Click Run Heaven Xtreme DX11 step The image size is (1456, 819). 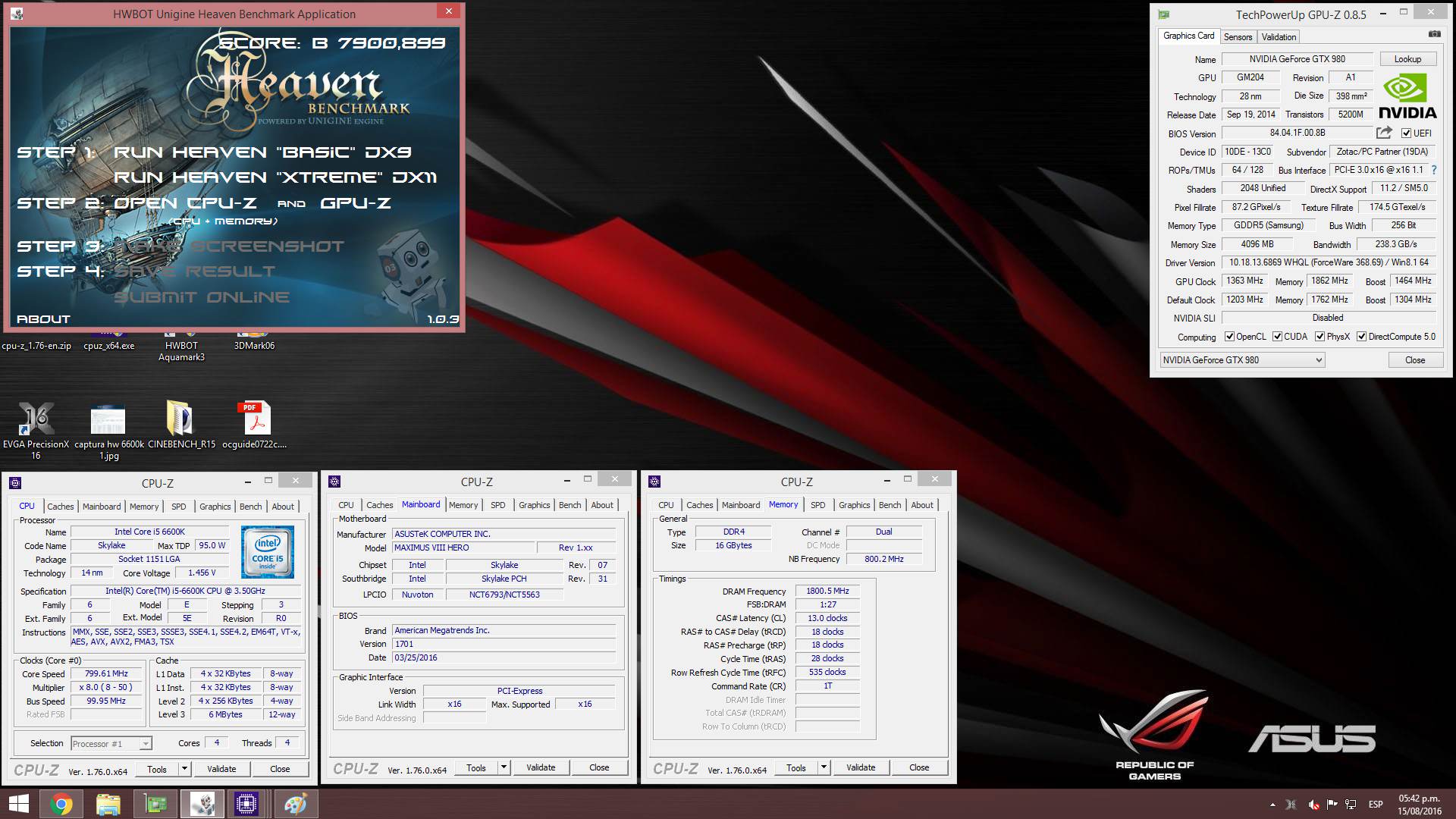[275, 177]
